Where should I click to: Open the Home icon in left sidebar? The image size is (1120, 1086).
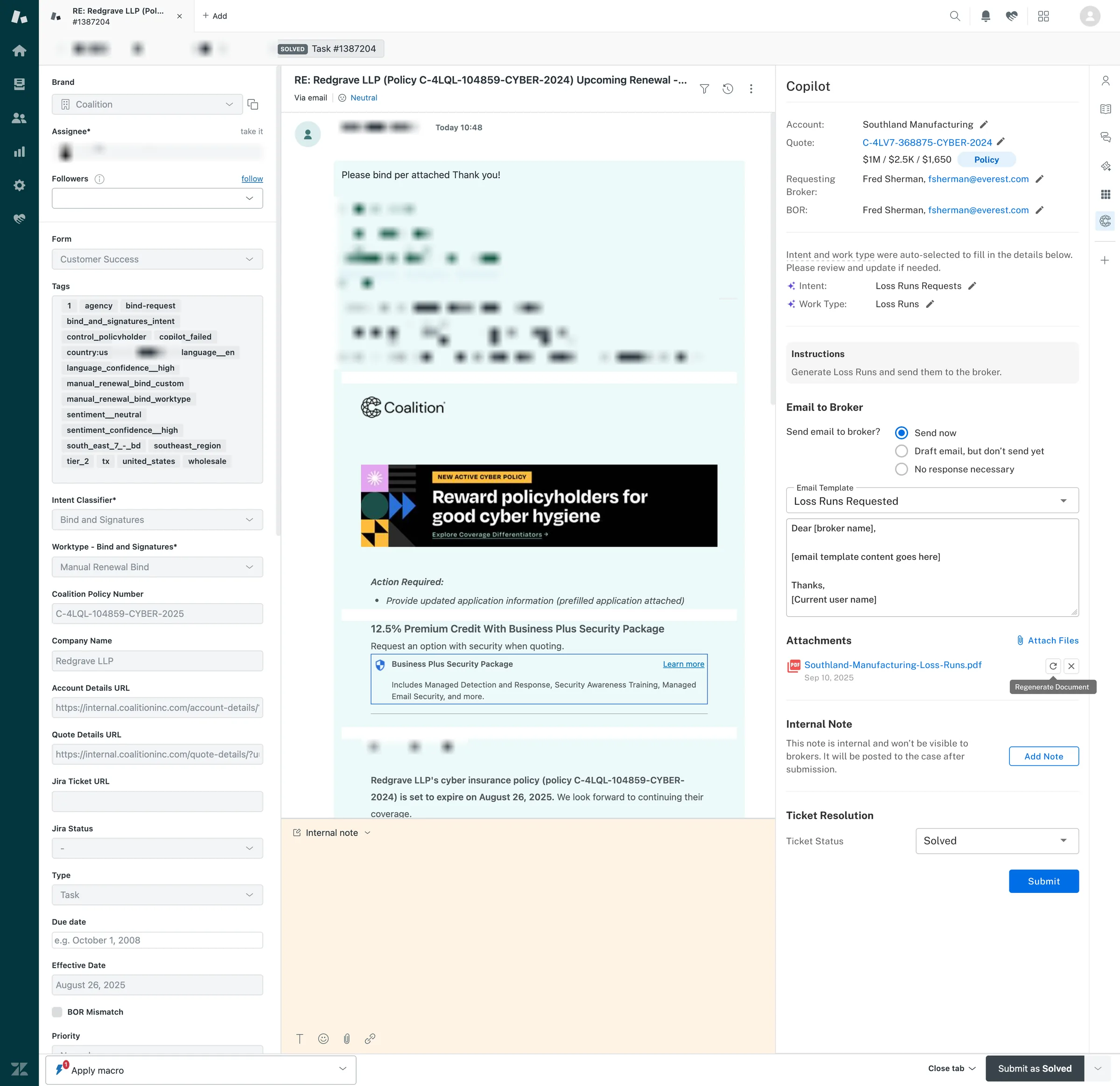point(20,51)
